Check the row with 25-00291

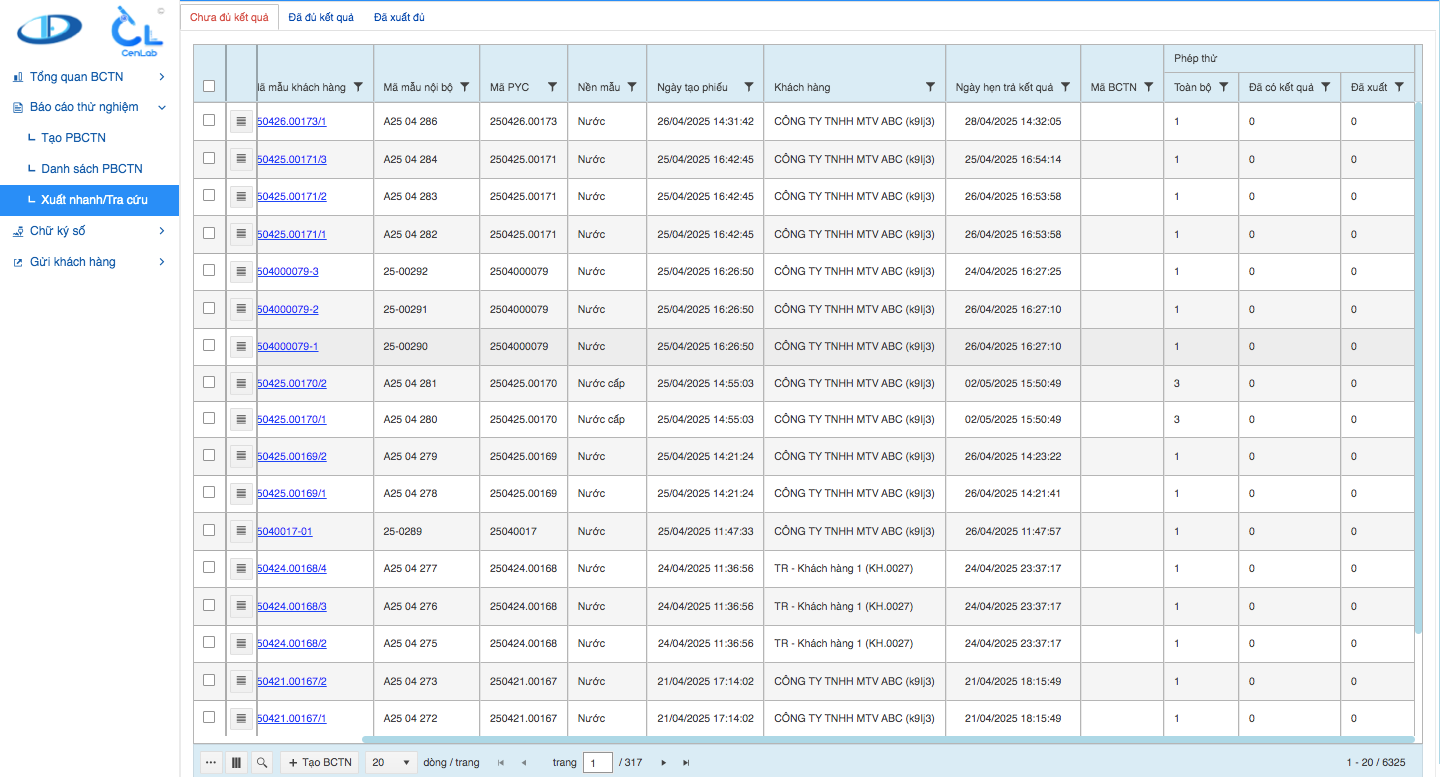pos(209,308)
